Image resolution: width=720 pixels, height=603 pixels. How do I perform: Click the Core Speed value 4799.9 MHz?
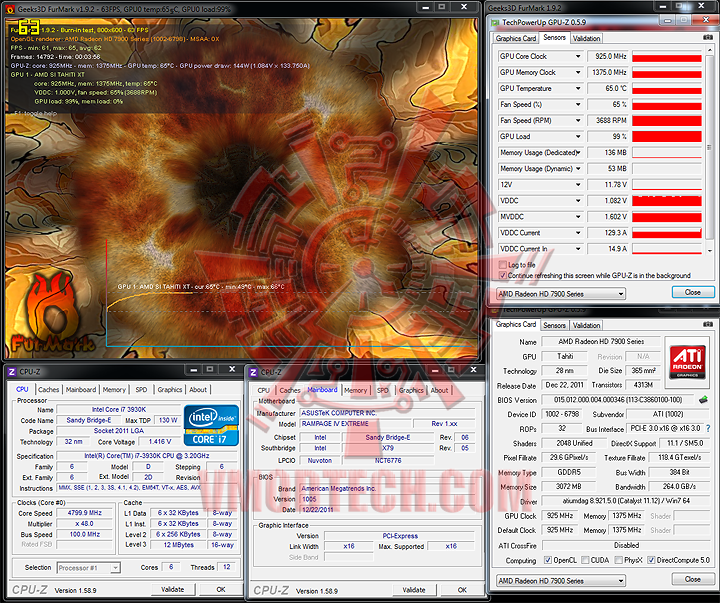pyautogui.click(x=84, y=513)
